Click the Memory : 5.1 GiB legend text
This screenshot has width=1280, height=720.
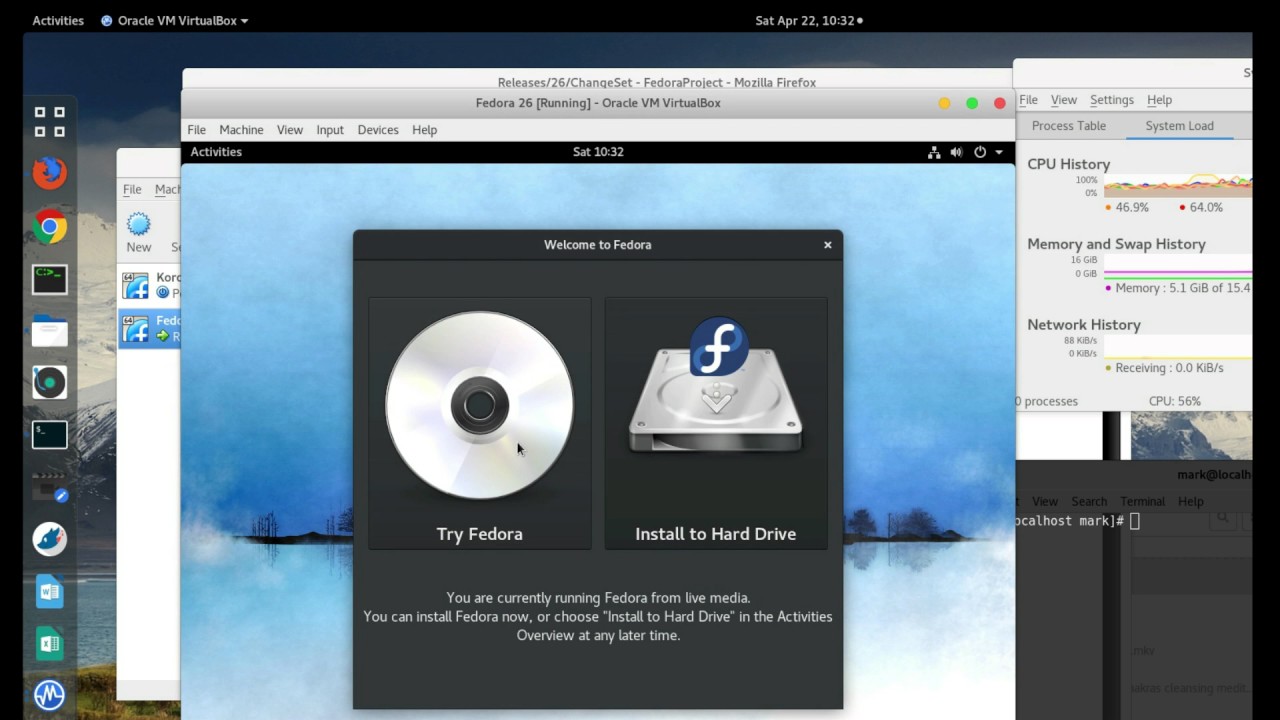[x=1183, y=288]
